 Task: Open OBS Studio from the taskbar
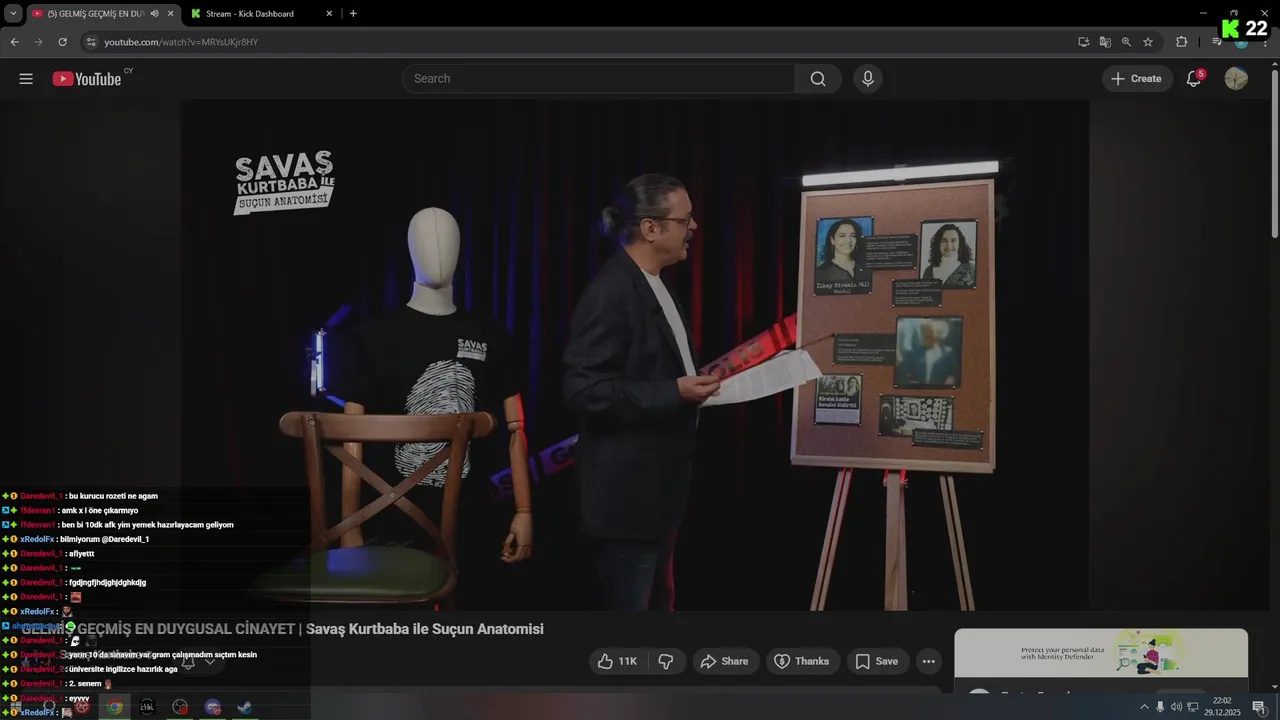click(180, 707)
